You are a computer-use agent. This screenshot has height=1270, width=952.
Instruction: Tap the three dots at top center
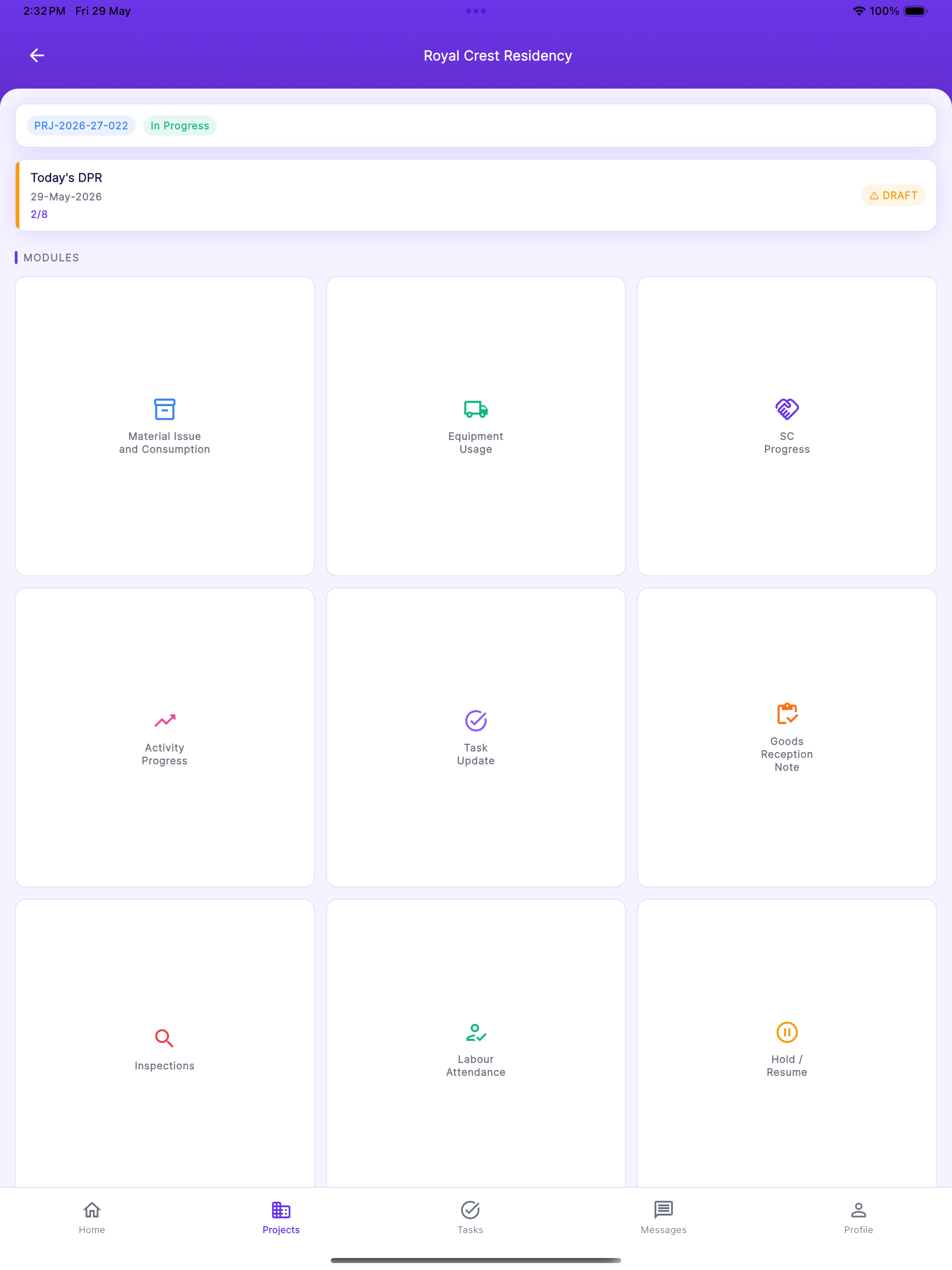476,11
